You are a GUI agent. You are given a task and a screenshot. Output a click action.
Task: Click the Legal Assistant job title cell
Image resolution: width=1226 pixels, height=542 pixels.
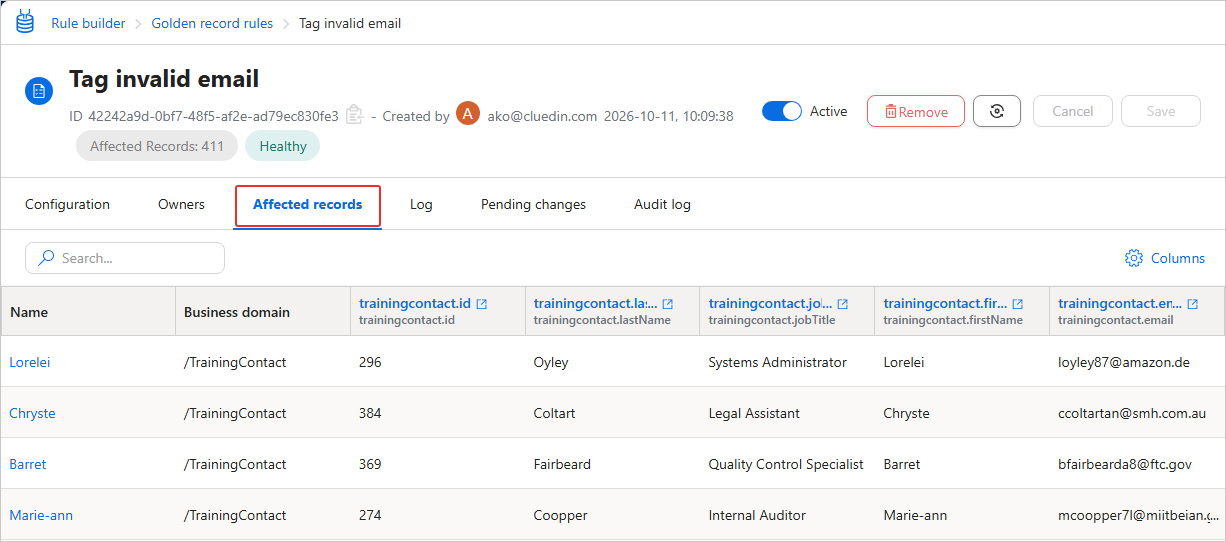click(756, 413)
